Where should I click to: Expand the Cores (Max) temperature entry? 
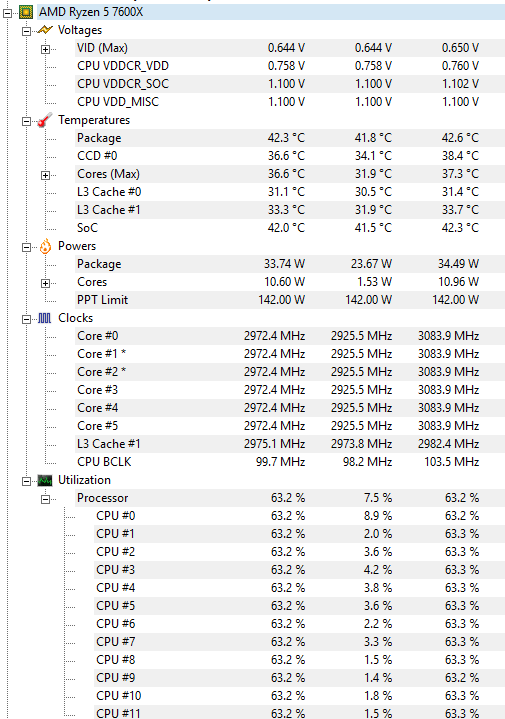click(x=45, y=175)
